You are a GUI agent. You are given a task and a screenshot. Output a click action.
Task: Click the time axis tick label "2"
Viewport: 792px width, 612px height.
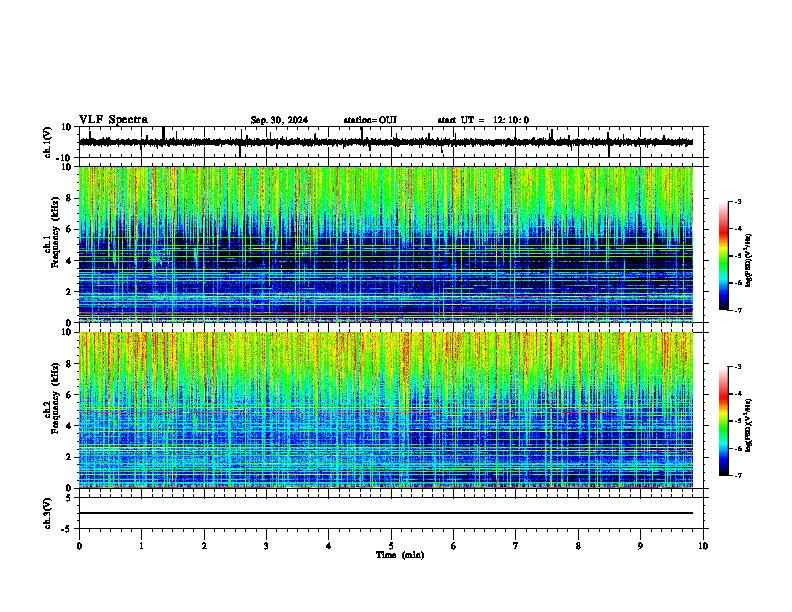[204, 546]
